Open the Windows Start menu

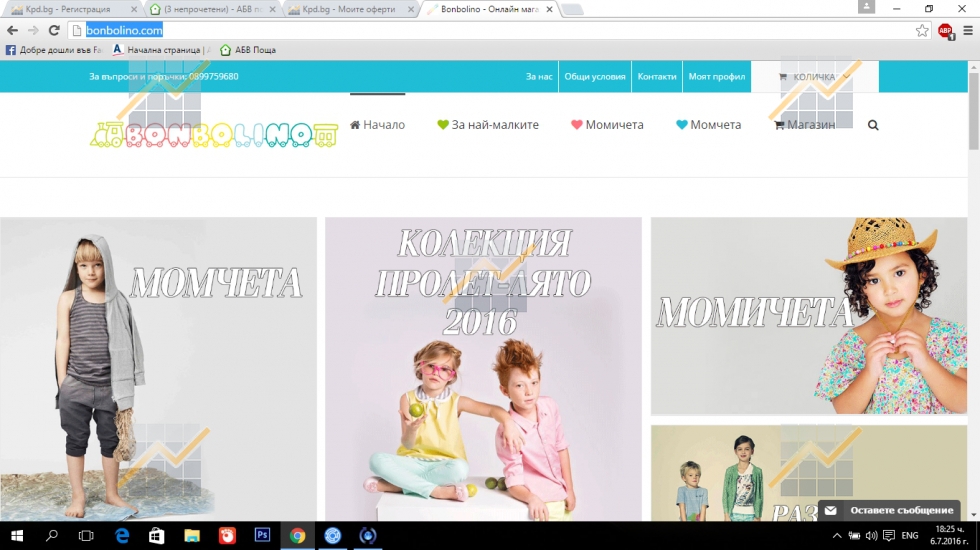pyautogui.click(x=17, y=536)
